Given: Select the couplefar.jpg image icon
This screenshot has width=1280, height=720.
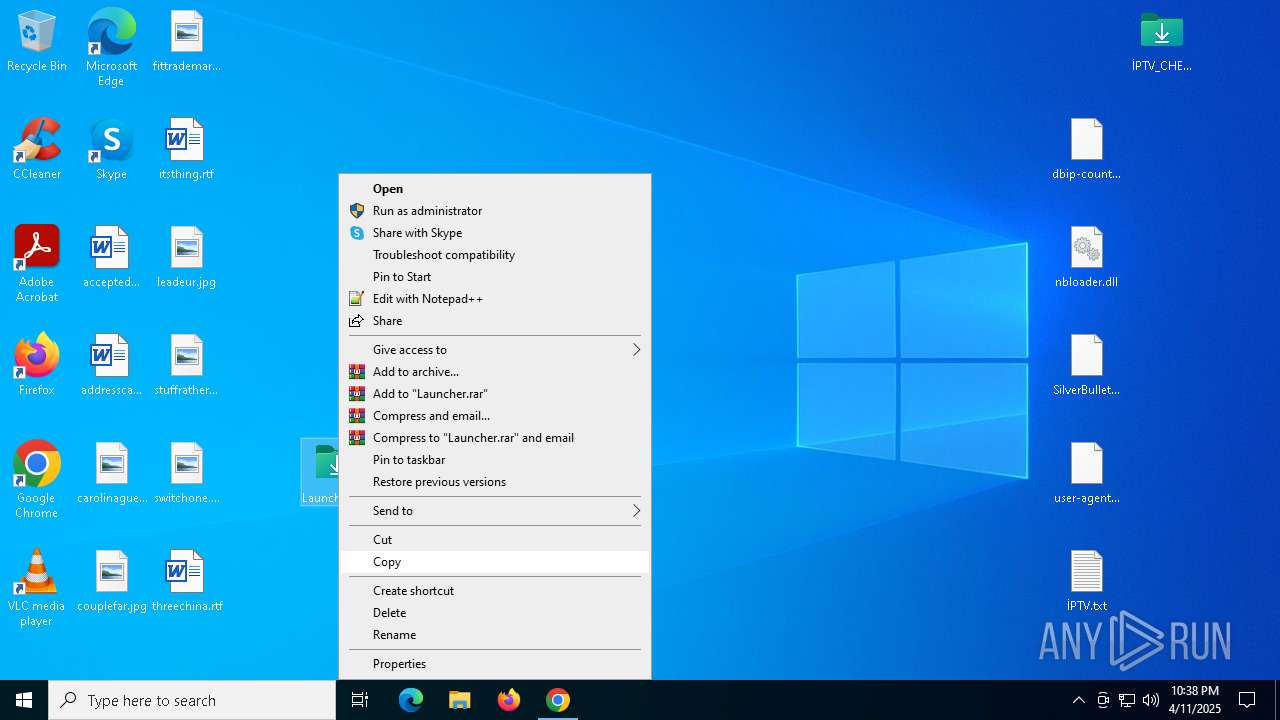Looking at the screenshot, I should click(112, 582).
